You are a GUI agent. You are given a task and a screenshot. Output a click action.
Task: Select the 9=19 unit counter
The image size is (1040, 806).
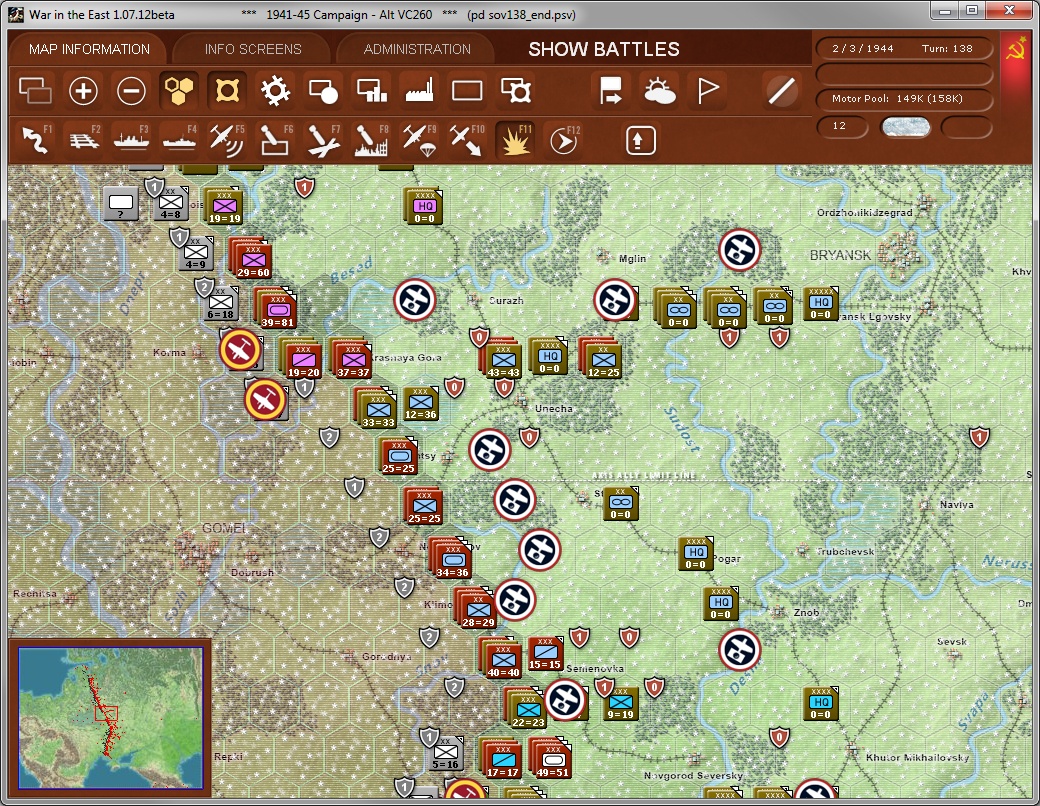click(x=620, y=705)
